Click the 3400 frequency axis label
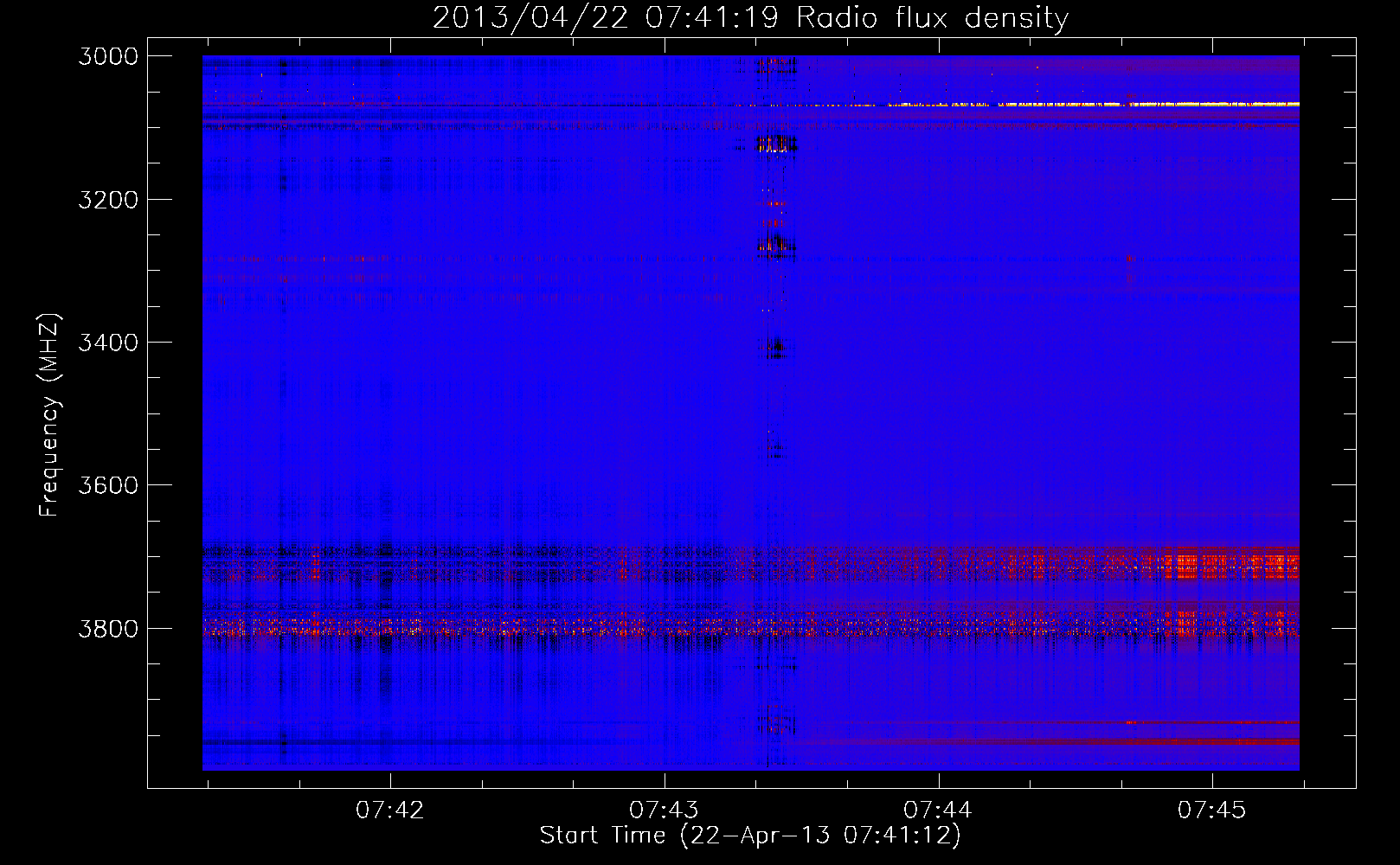This screenshot has height=865, width=1400. pos(108,343)
